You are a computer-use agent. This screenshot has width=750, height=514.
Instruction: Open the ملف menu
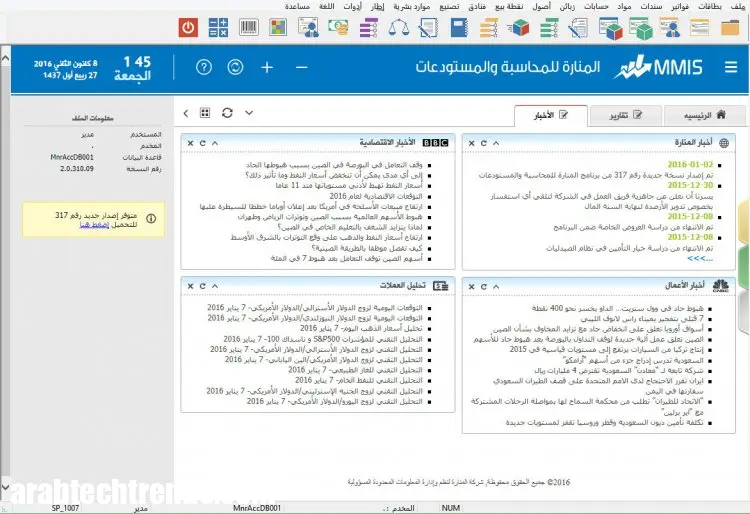(x=735, y=6)
